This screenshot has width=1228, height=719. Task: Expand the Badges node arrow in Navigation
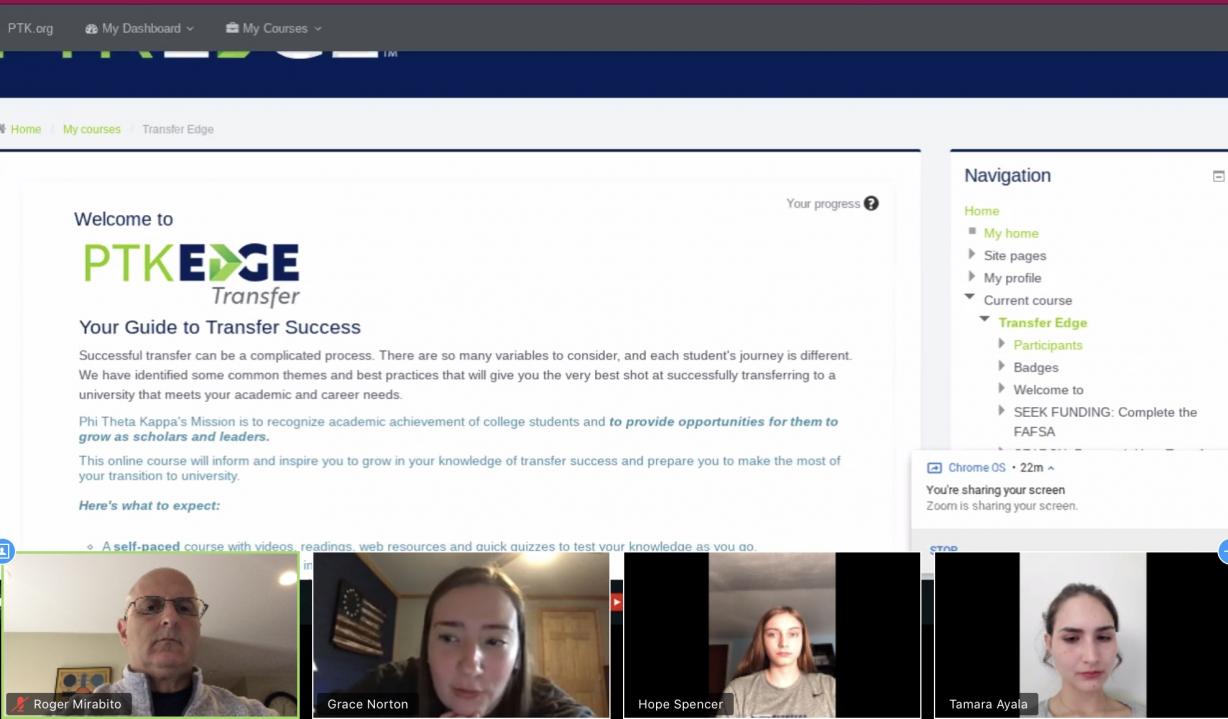point(1001,367)
